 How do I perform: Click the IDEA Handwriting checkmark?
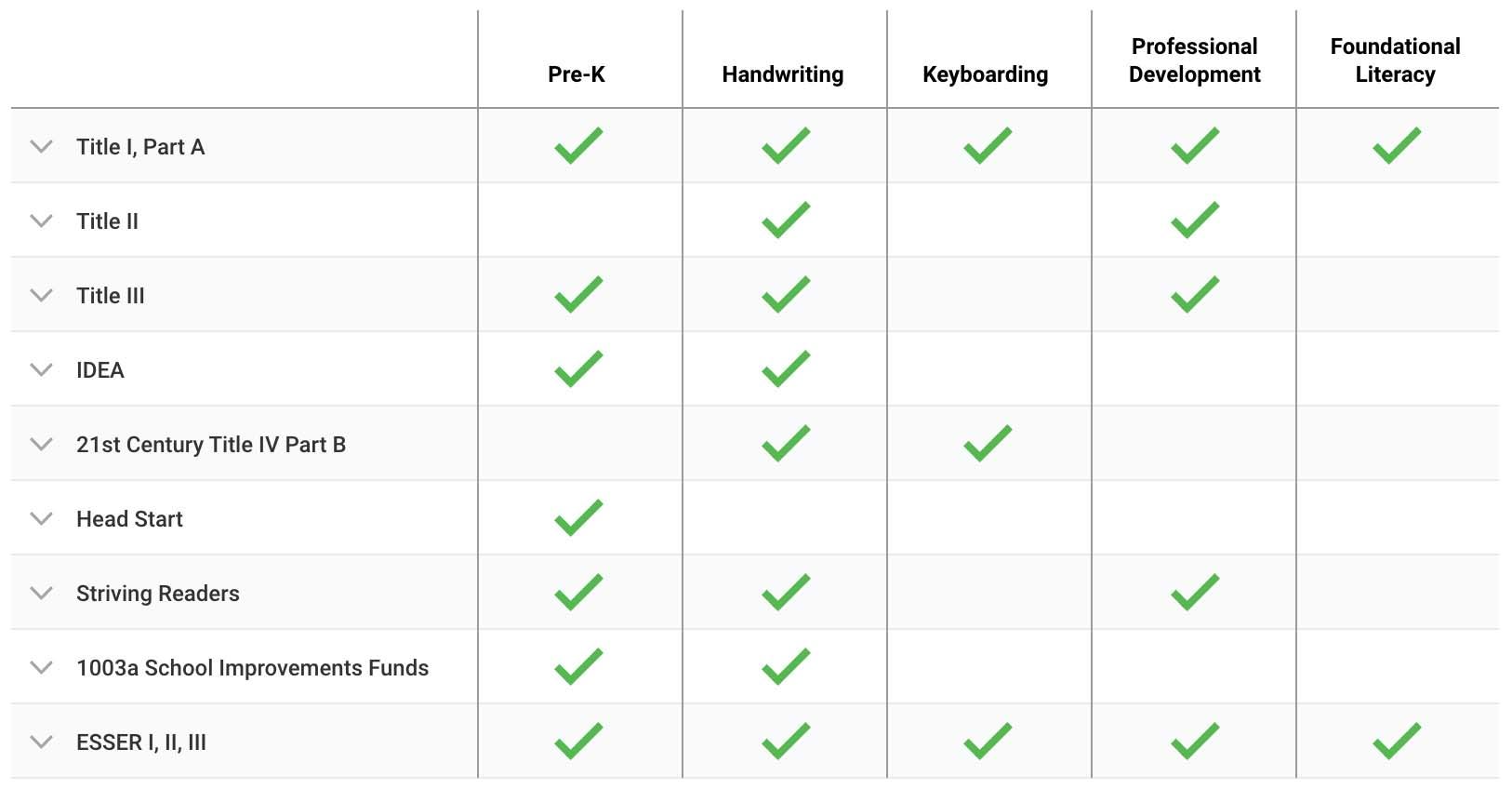coord(786,369)
